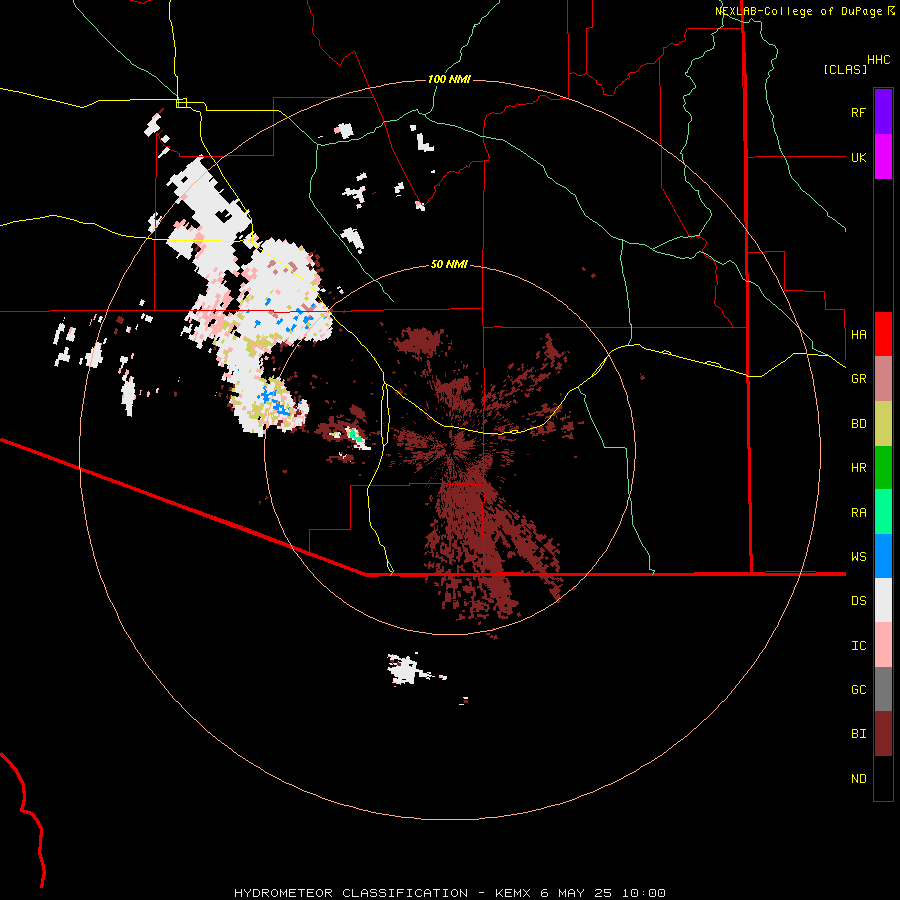Screen dimensions: 900x900
Task: Click the BD legend label
Action: pyautogui.click(x=858, y=424)
